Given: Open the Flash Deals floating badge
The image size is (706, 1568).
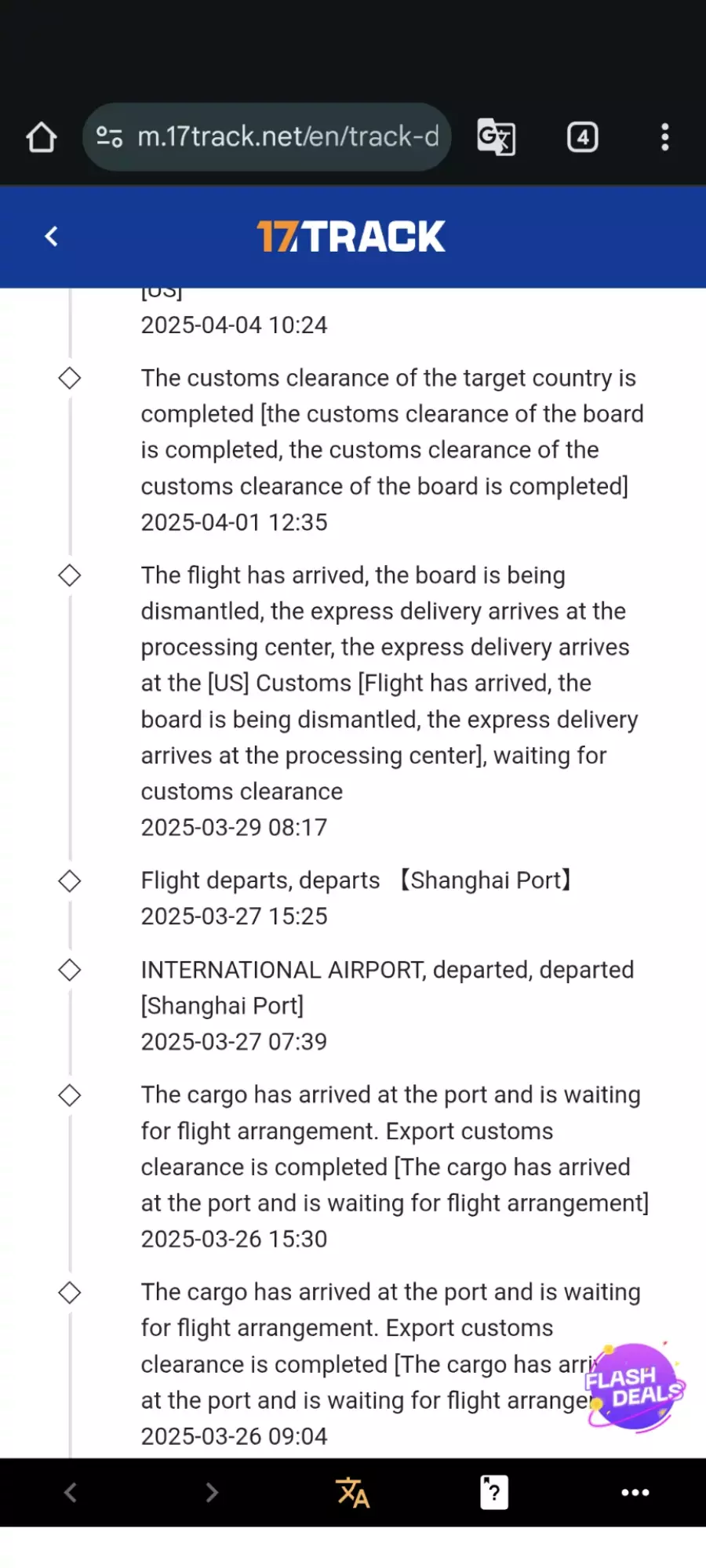Looking at the screenshot, I should coord(634,1386).
